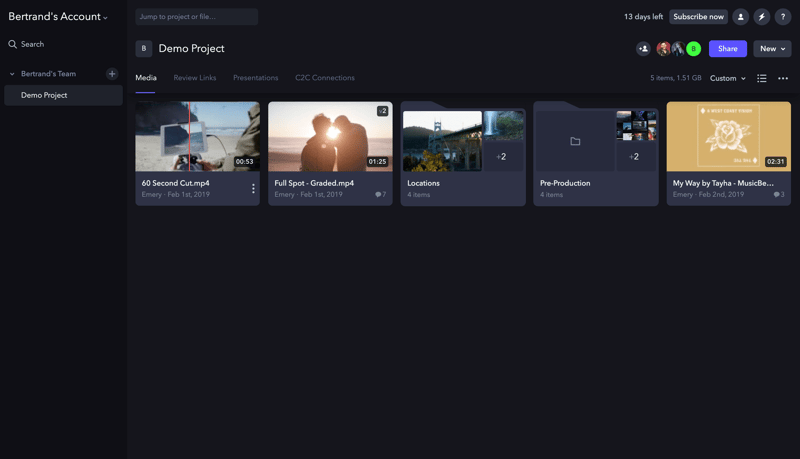Click the B project icon beside Demo Project
Image resolution: width=800 pixels, height=459 pixels.
click(144, 48)
